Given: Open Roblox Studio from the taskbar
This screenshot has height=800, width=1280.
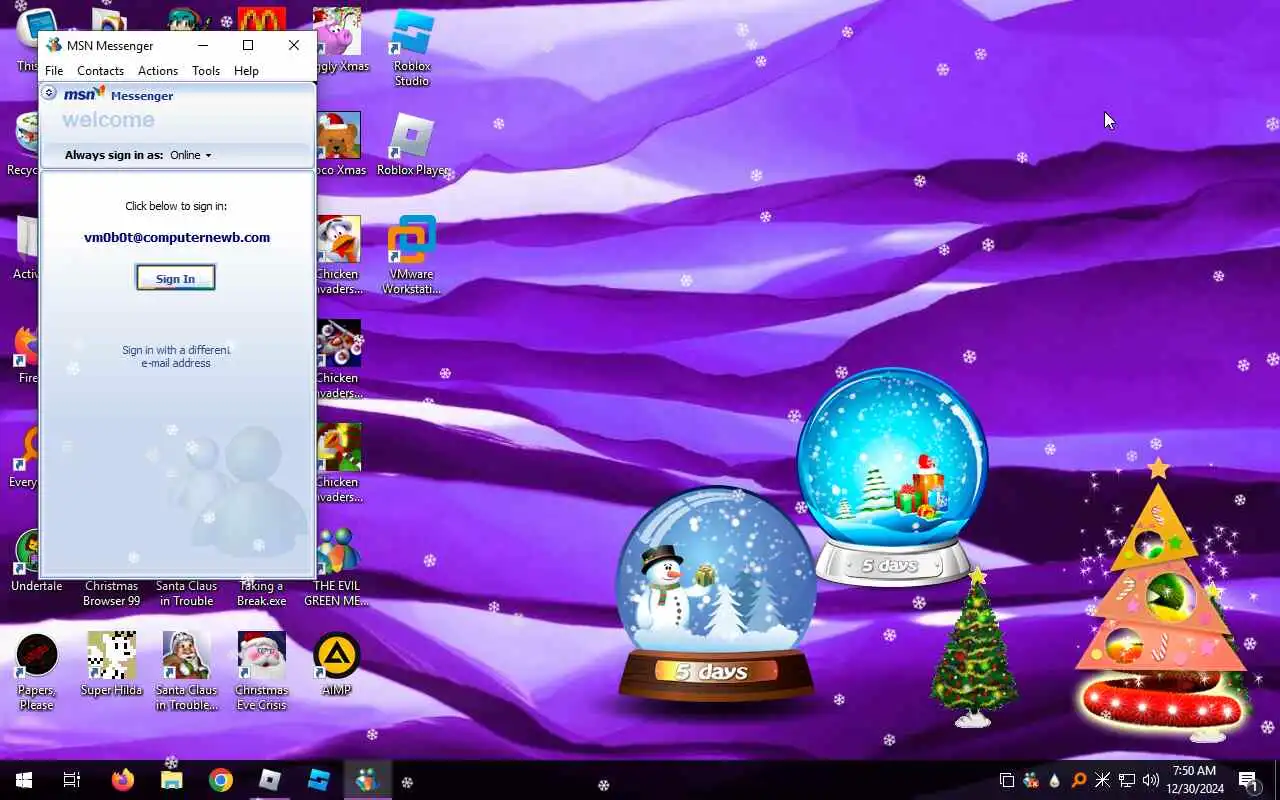Looking at the screenshot, I should (x=319, y=780).
